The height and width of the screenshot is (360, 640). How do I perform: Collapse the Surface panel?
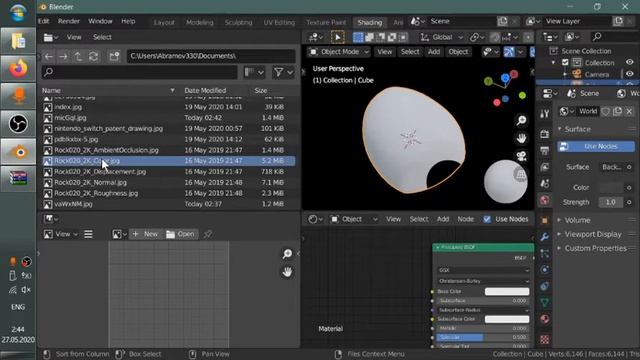(577, 129)
